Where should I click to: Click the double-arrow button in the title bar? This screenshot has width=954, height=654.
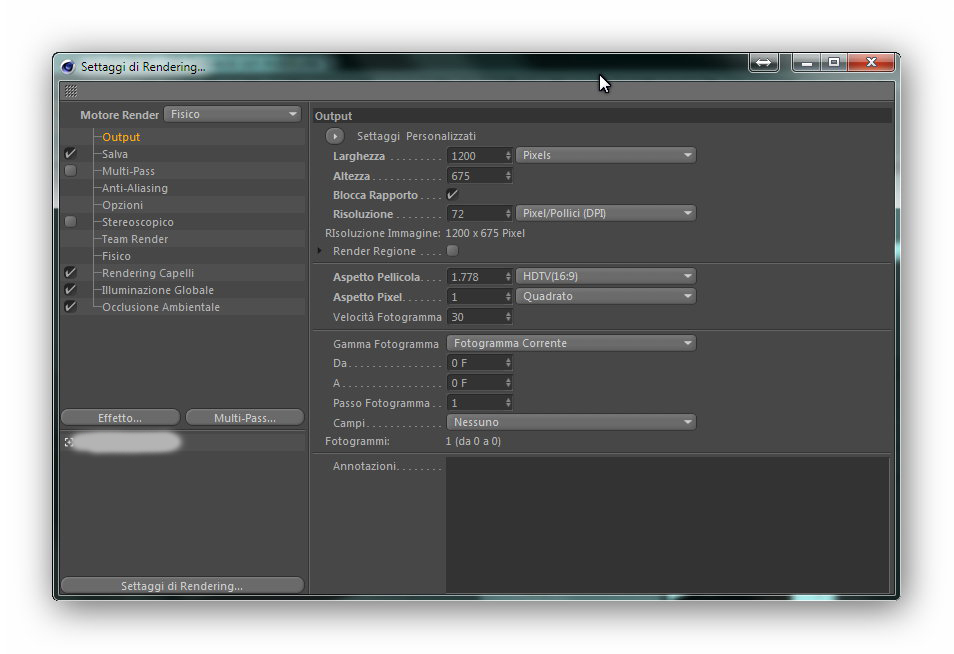[x=764, y=62]
